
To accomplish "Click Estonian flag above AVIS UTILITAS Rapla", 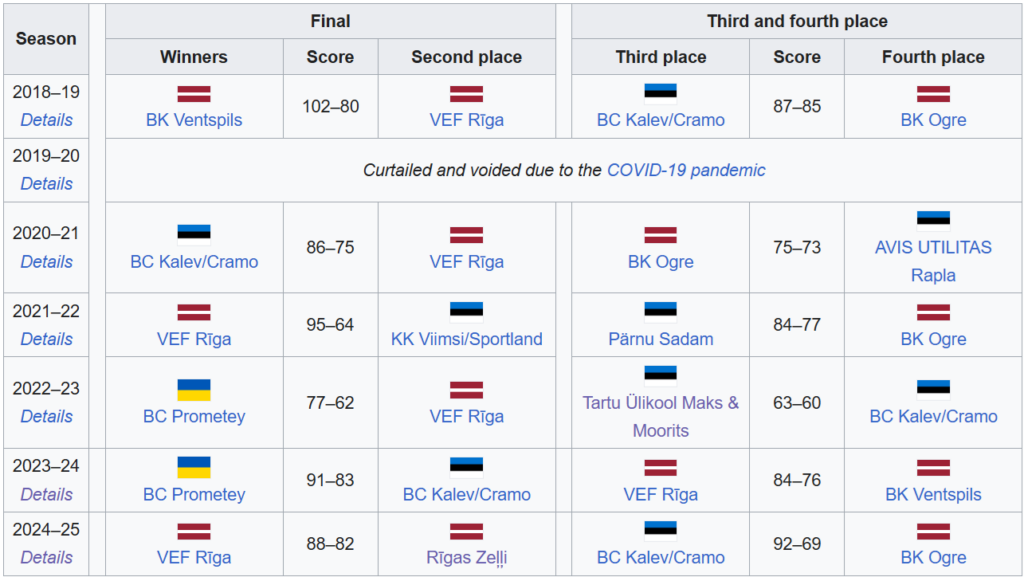I will [933, 220].
